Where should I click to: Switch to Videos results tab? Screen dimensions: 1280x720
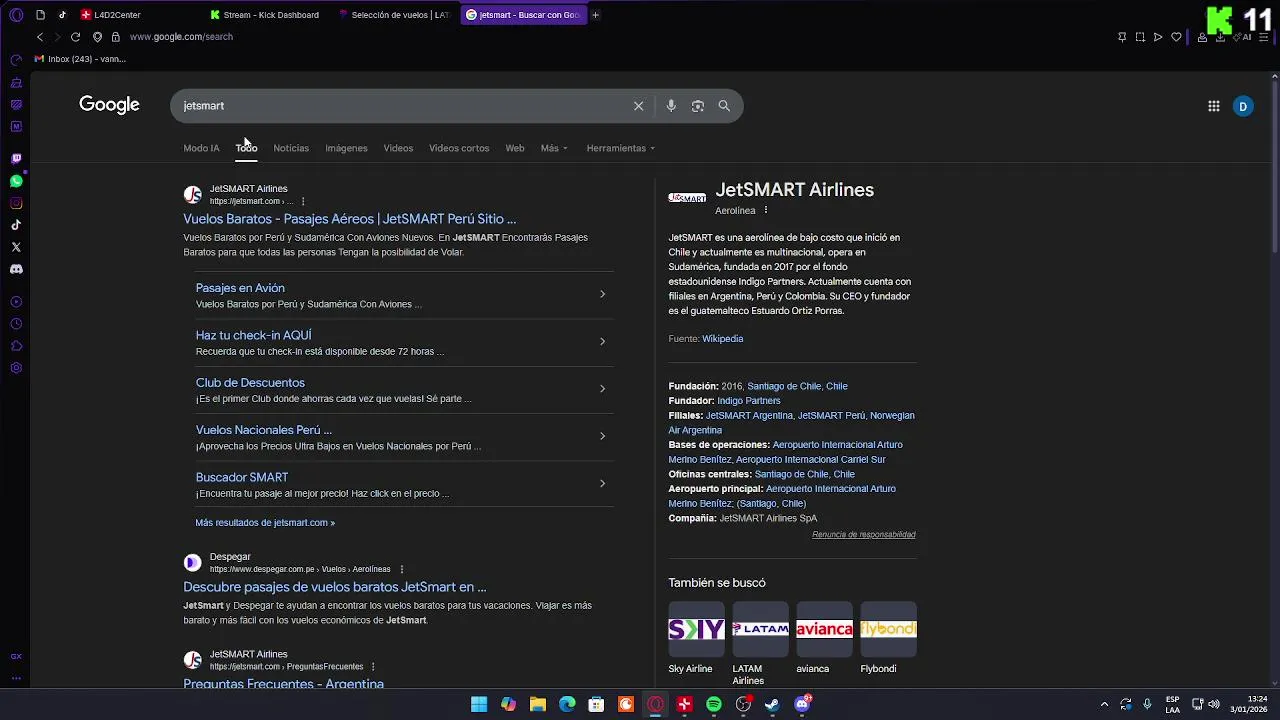tap(398, 148)
